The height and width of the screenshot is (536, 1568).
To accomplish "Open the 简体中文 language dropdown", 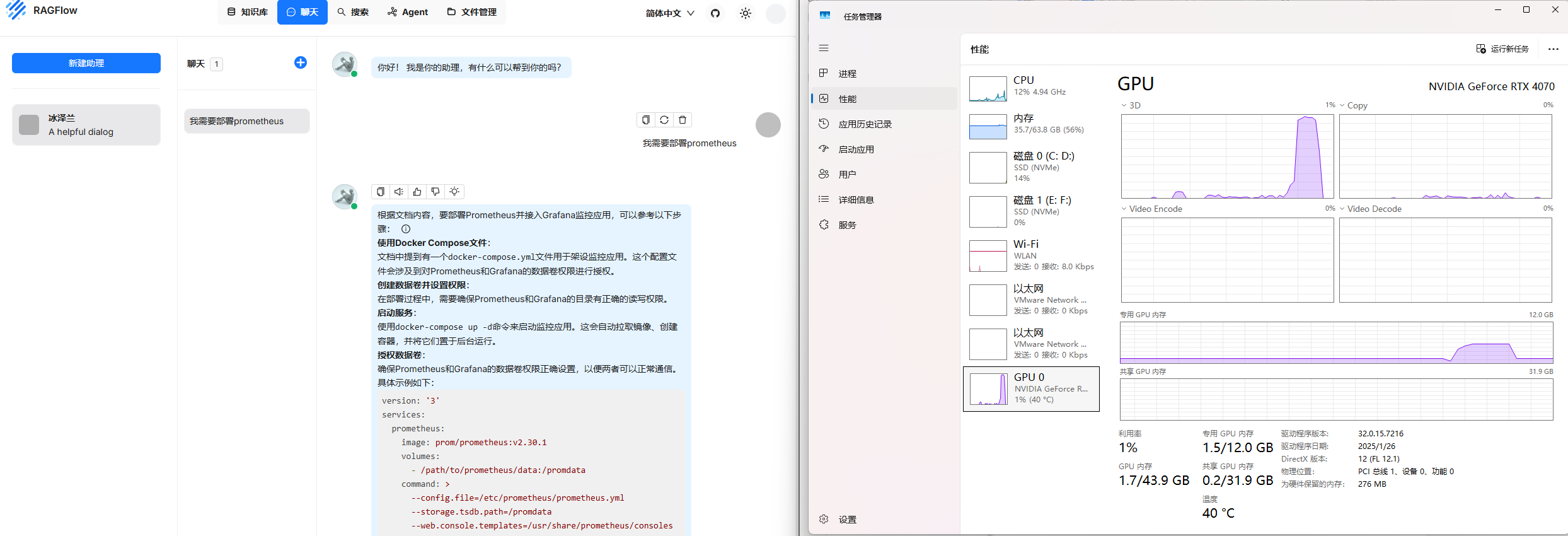I will (669, 13).
